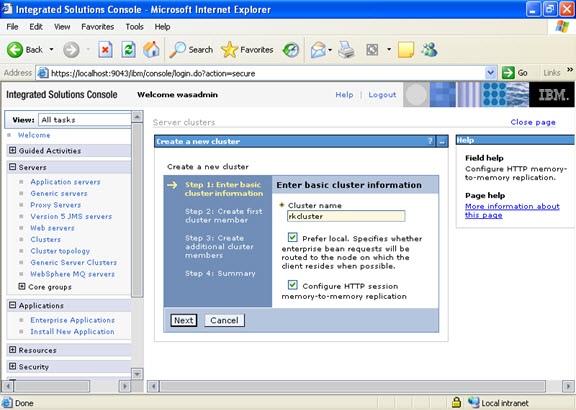Toggle Configure HTTP session replication checkbox

click(293, 285)
